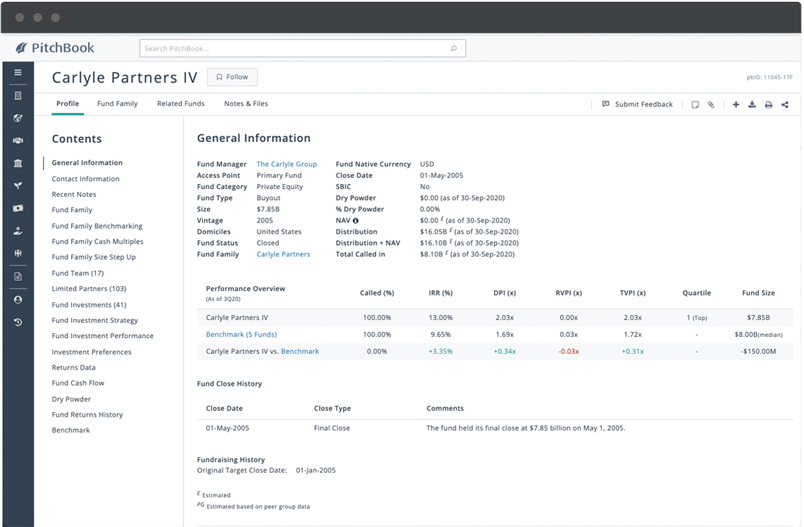The width and height of the screenshot is (804, 527).
Task: Click the pbID: 11045-17F text
Action: (769, 77)
